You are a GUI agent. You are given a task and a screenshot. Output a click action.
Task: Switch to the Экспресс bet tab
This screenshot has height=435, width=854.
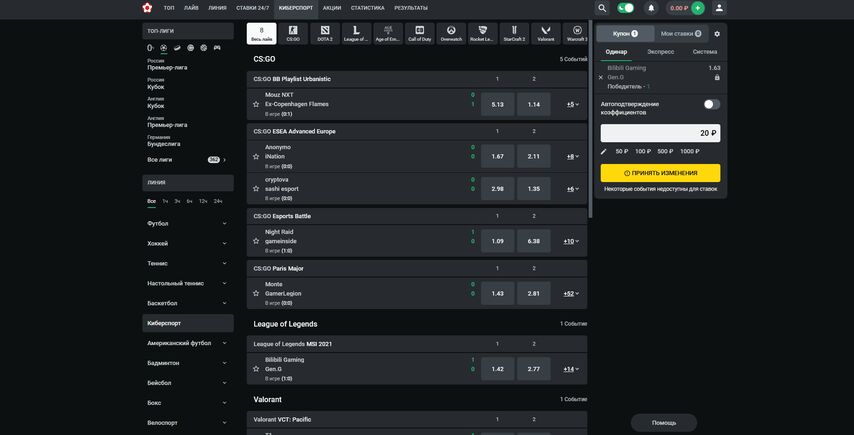660,52
